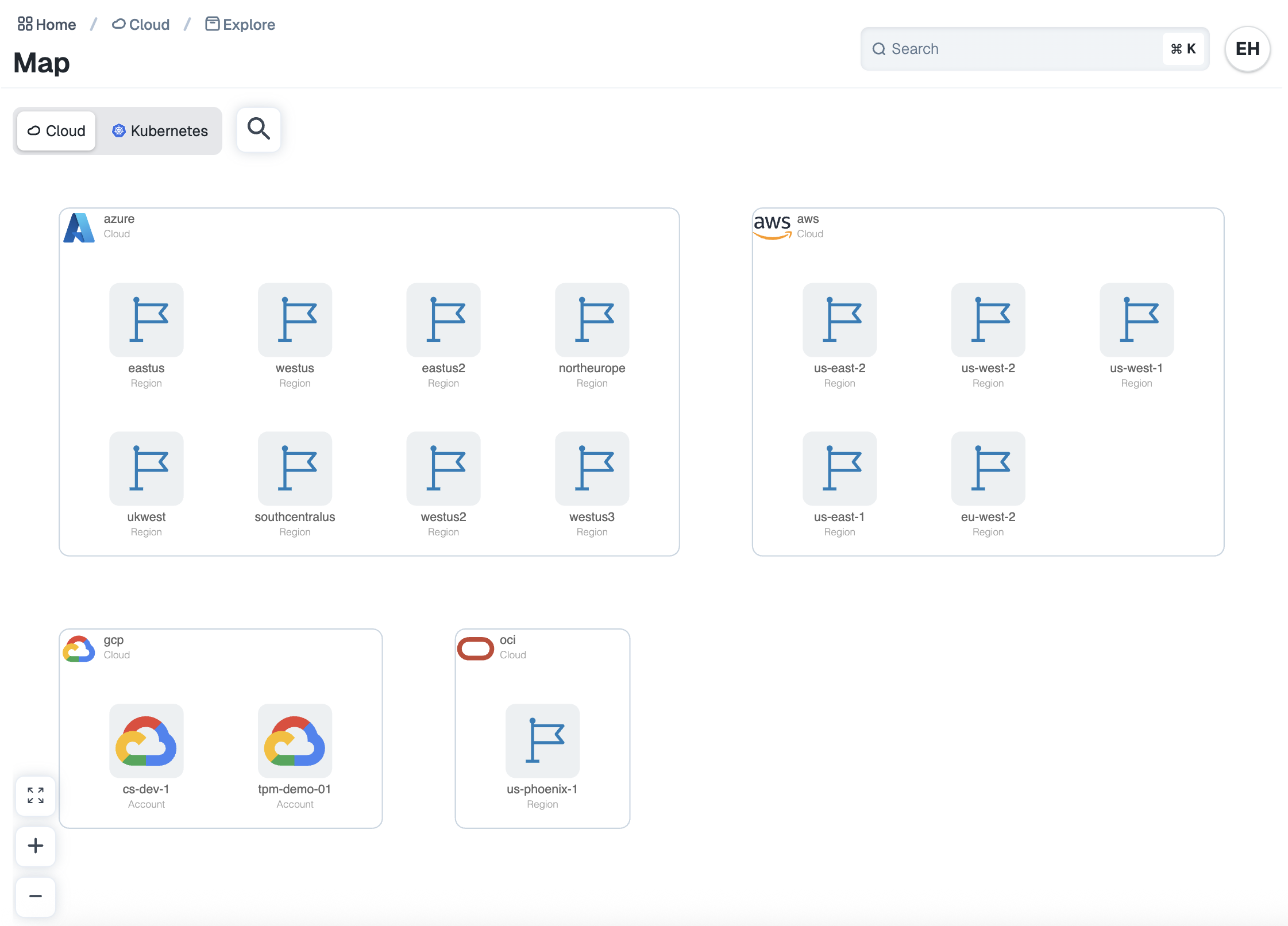Click the us-phoenix-1 region flag

(x=542, y=741)
